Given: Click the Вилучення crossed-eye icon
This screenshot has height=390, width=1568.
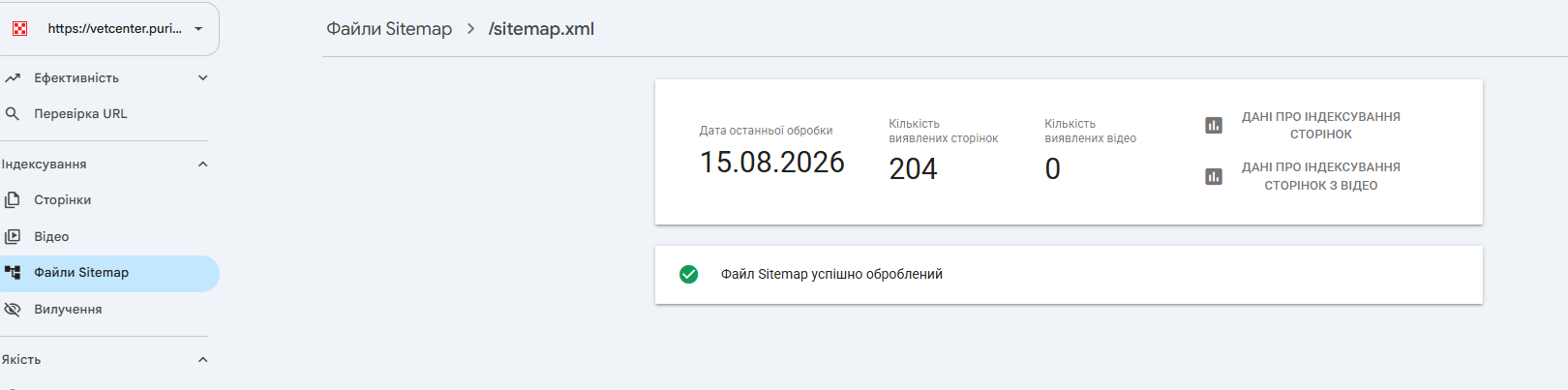Looking at the screenshot, I should point(12,310).
